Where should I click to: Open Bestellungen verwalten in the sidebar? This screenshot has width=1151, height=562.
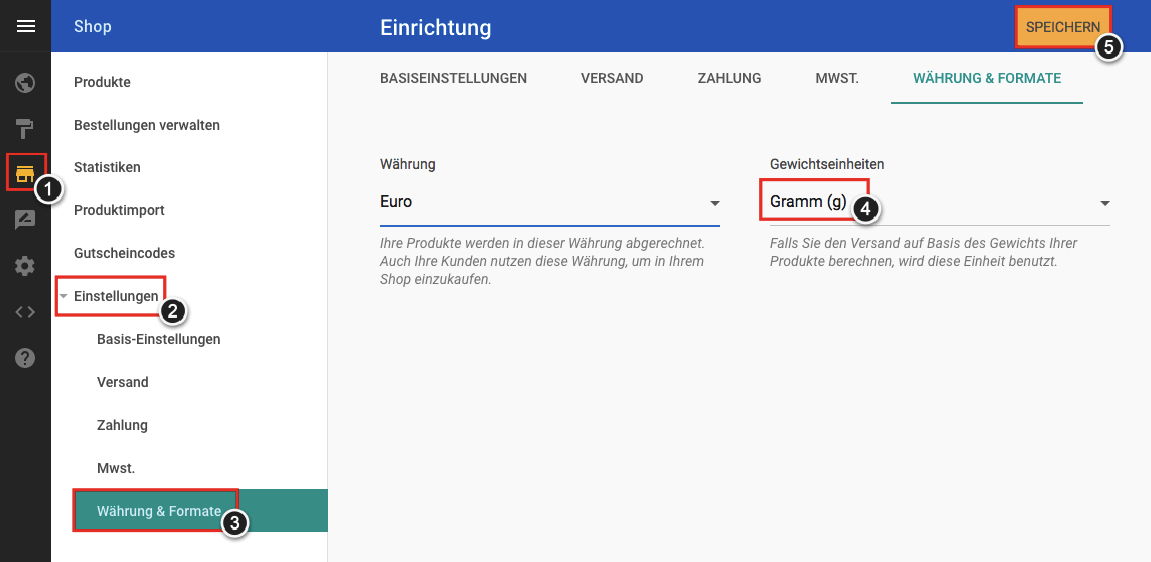point(147,125)
